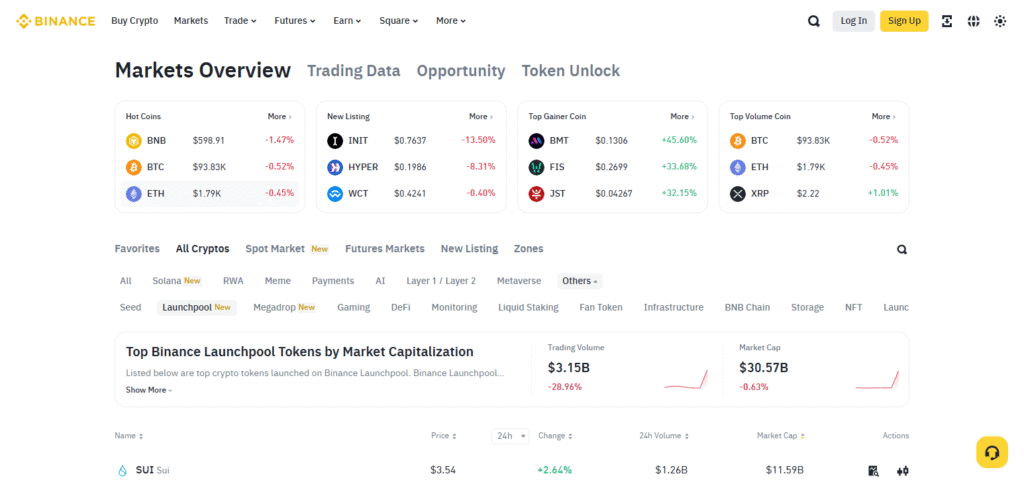Image resolution: width=1024 pixels, height=484 pixels.
Task: Expand the Futures menu
Action: pos(295,21)
